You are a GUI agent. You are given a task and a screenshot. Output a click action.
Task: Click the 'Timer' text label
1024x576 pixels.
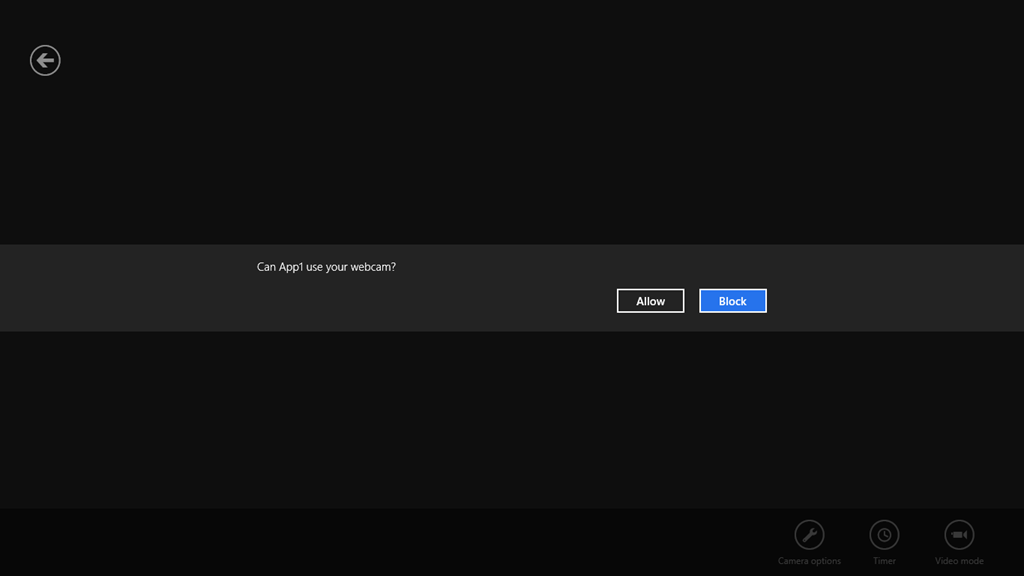click(884, 561)
